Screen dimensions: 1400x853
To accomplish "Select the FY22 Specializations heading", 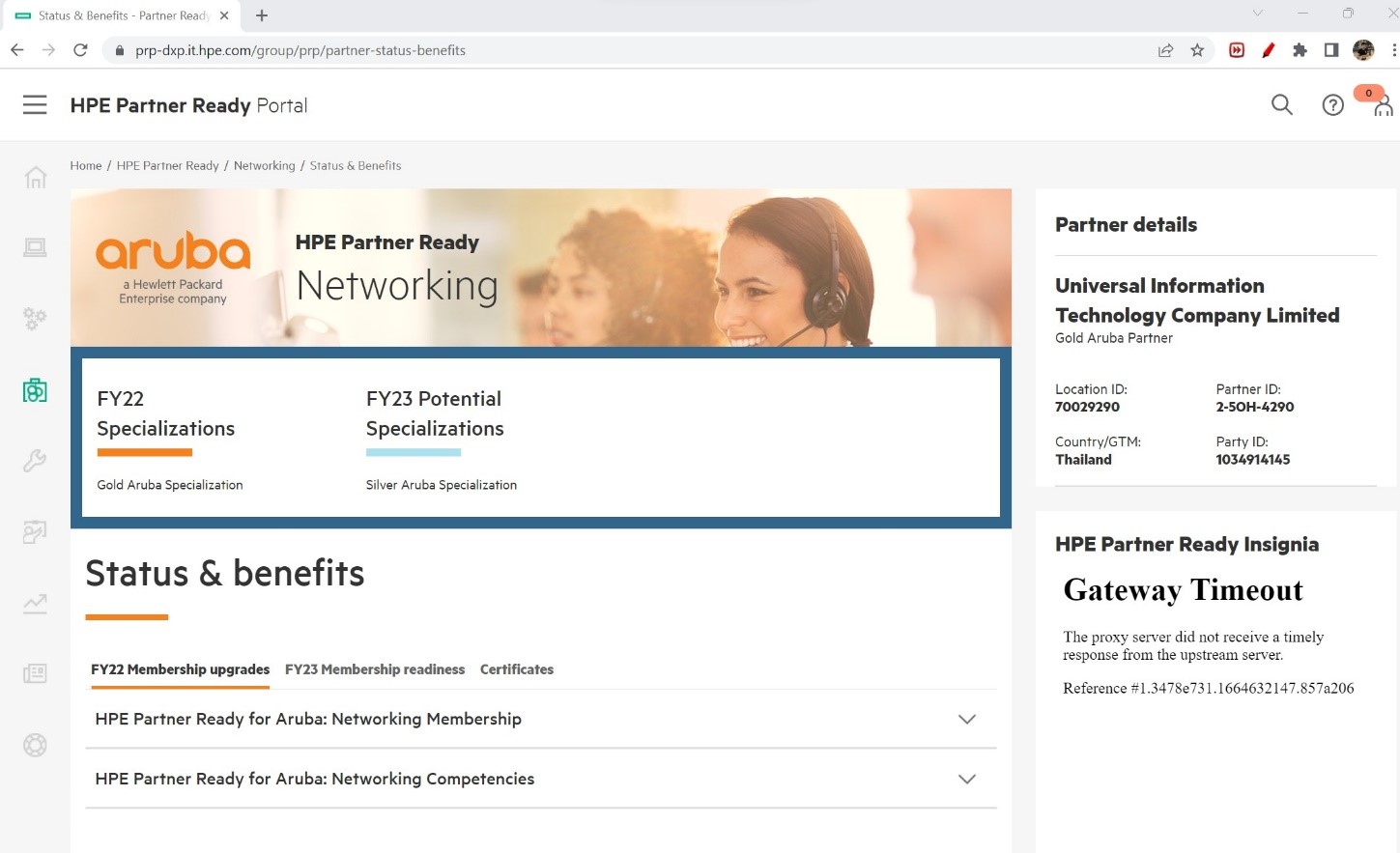I will 166,413.
